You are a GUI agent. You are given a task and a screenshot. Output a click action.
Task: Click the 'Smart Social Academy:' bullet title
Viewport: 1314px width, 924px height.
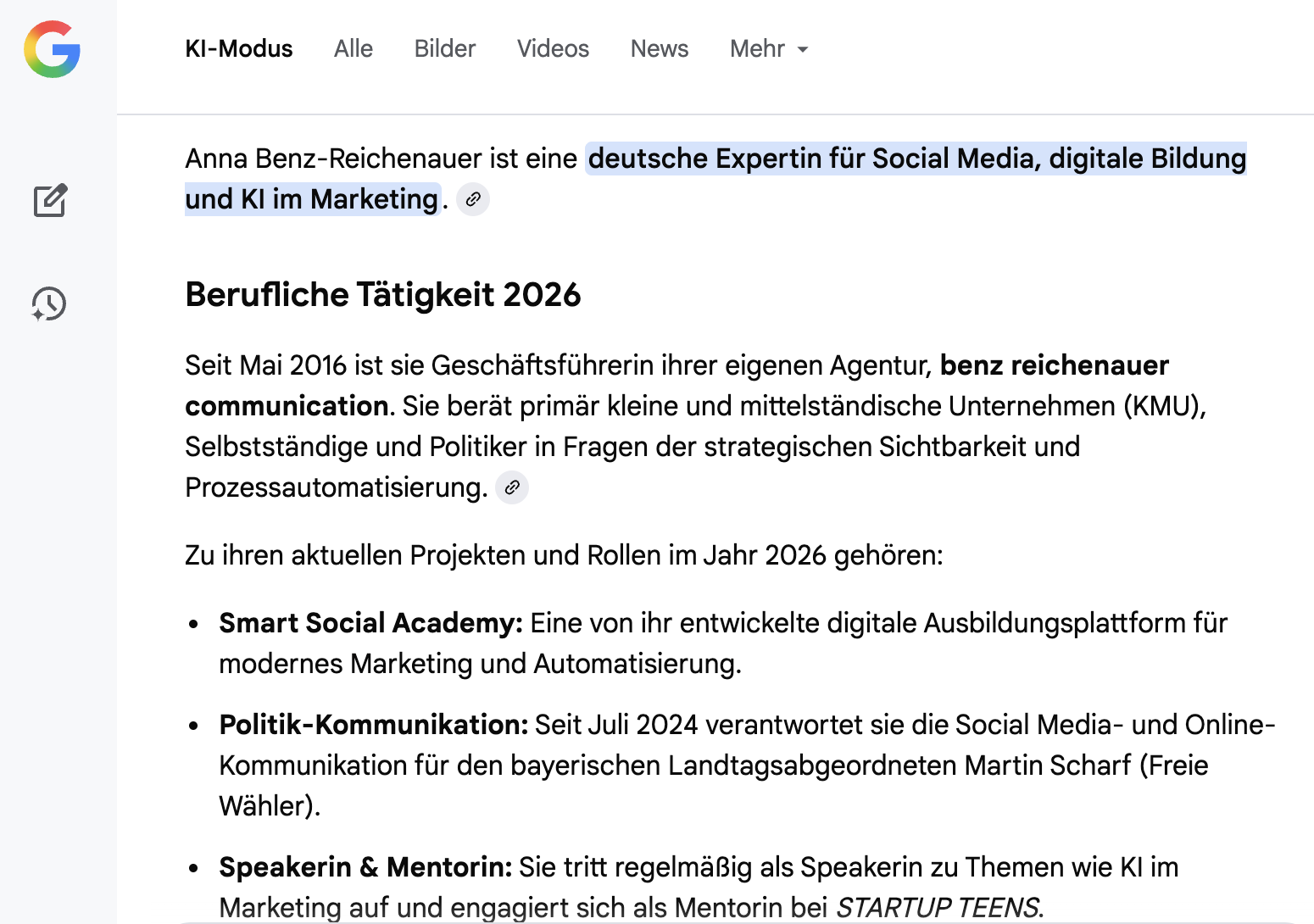click(x=370, y=623)
